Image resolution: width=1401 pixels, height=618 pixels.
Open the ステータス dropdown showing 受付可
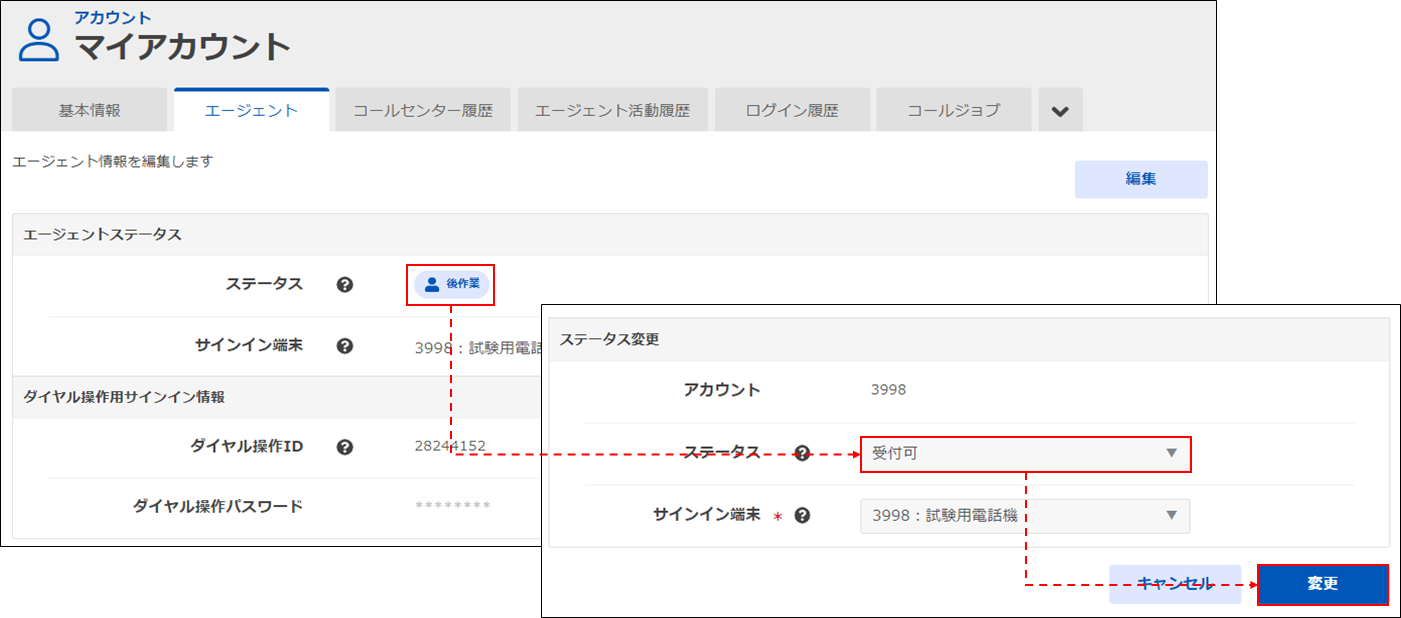pos(1025,453)
